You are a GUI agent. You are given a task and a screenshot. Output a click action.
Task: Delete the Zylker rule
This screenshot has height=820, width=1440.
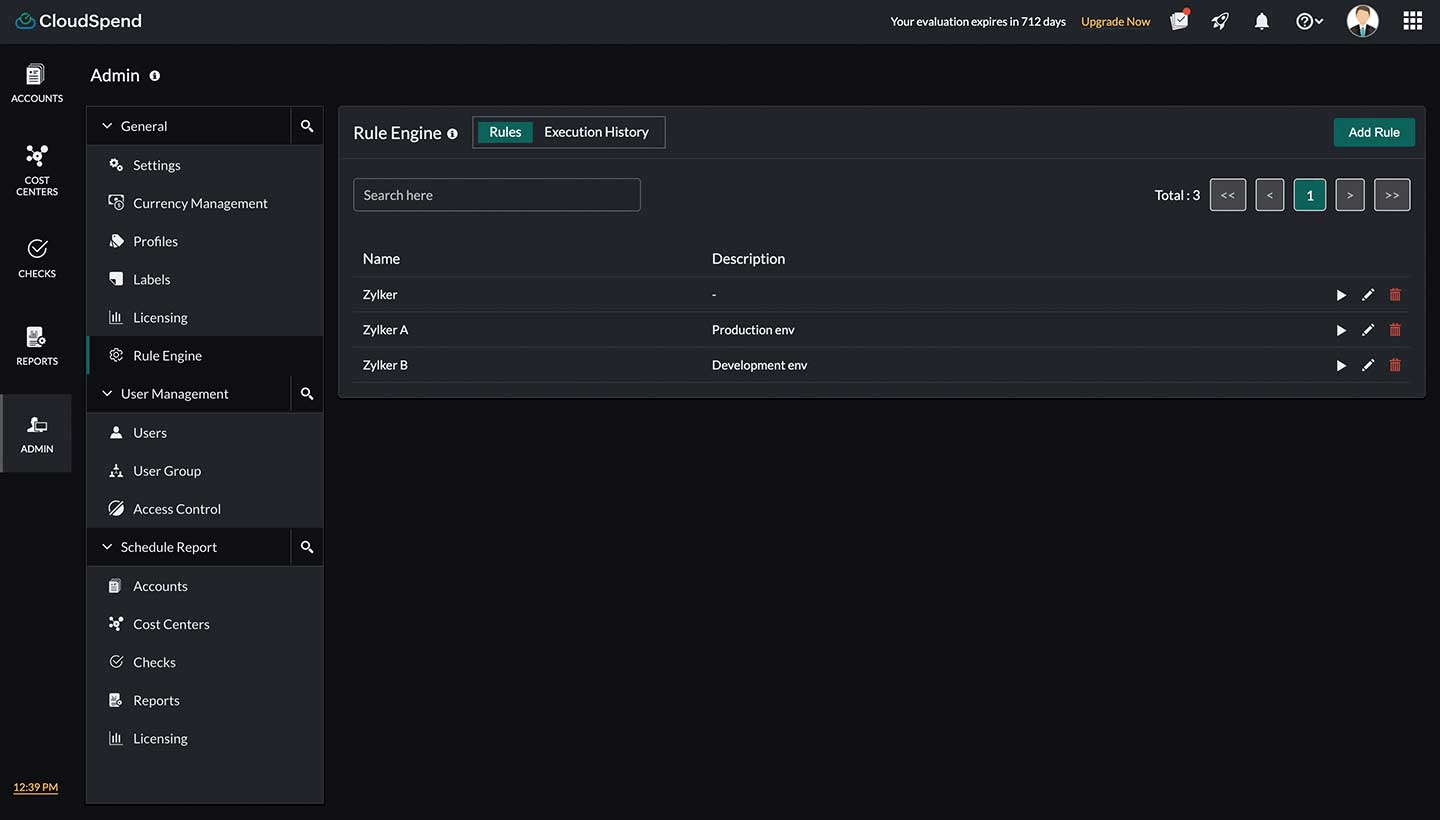tap(1395, 295)
